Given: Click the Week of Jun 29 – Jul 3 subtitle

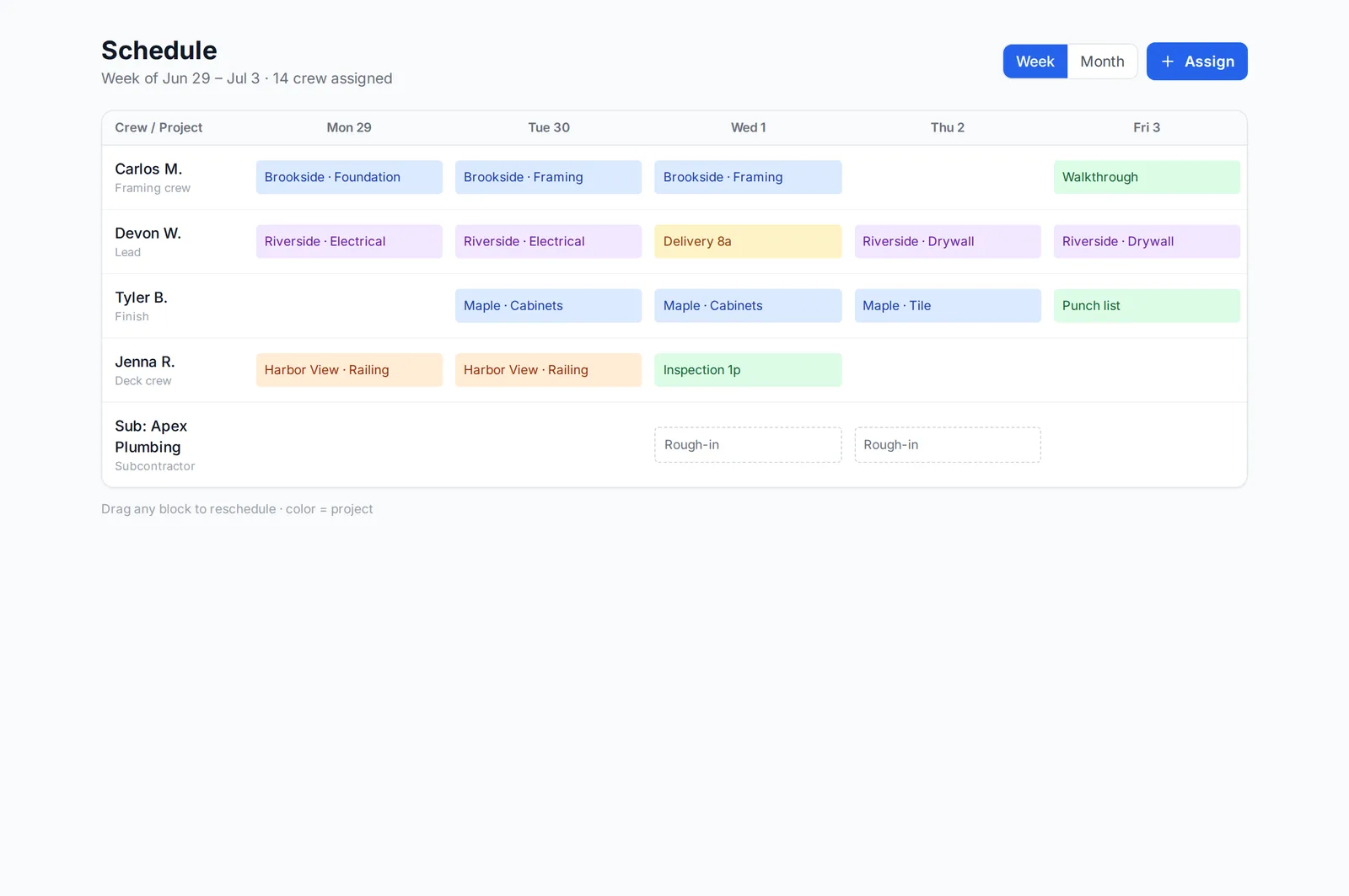Looking at the screenshot, I should coord(247,78).
